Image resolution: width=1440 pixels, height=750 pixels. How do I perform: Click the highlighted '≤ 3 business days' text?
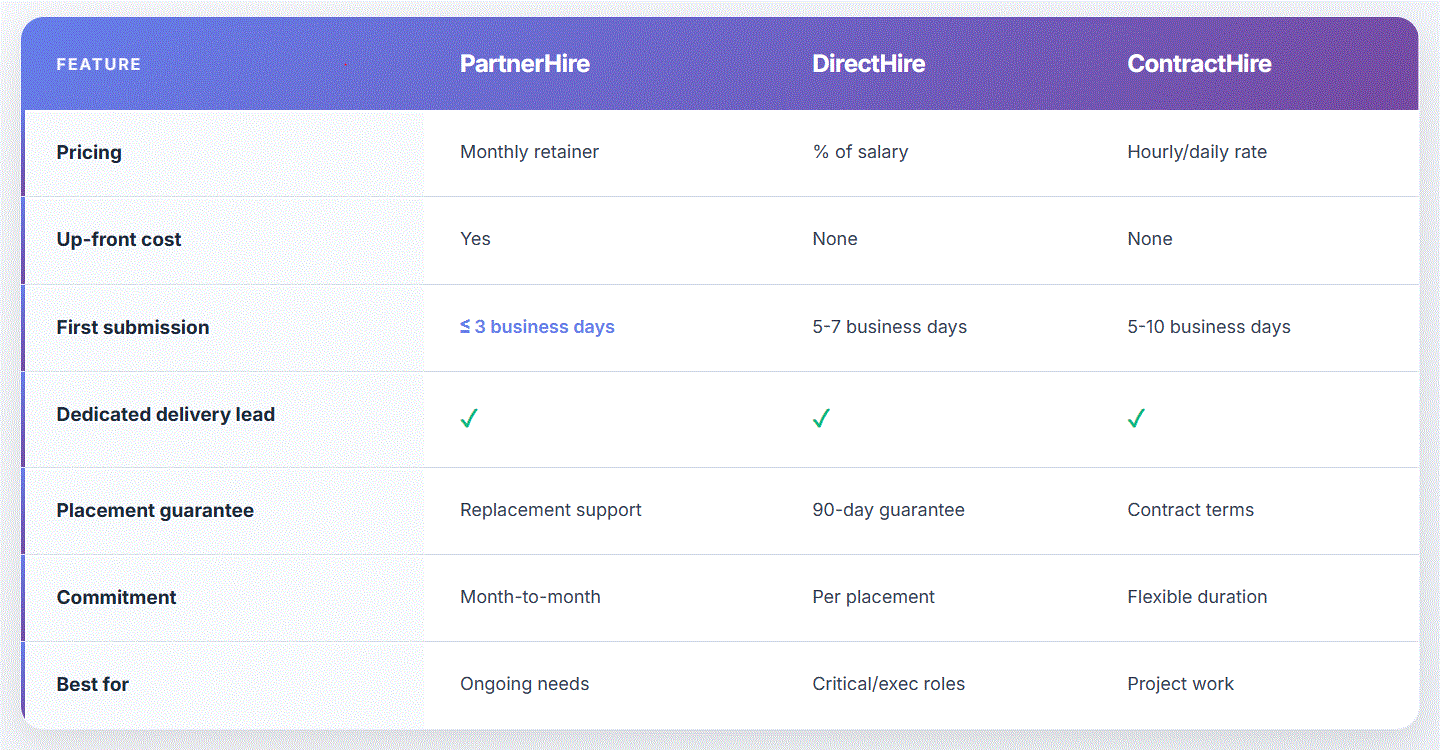tap(537, 327)
